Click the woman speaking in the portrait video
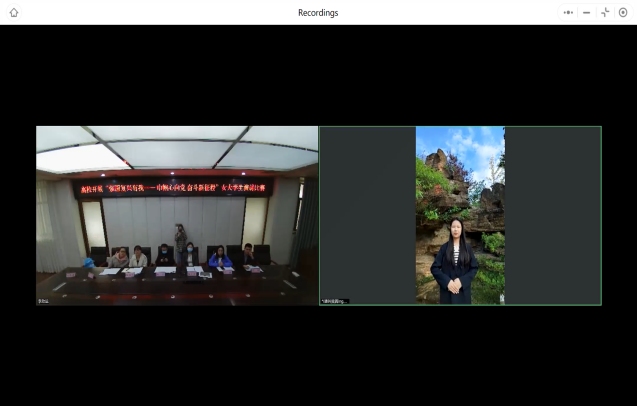This screenshot has height=406, width=637. [455, 260]
